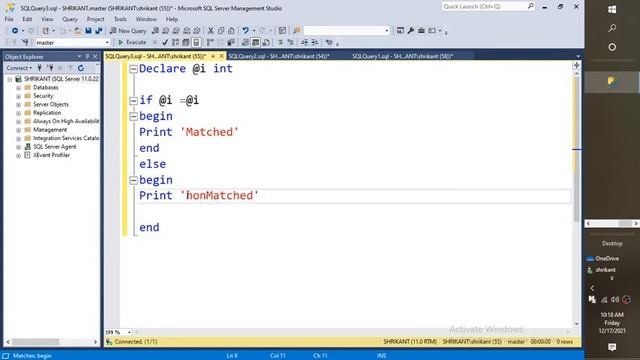The height and width of the screenshot is (360, 640).
Task: Expand the Server Objects folder
Action: point(18,105)
